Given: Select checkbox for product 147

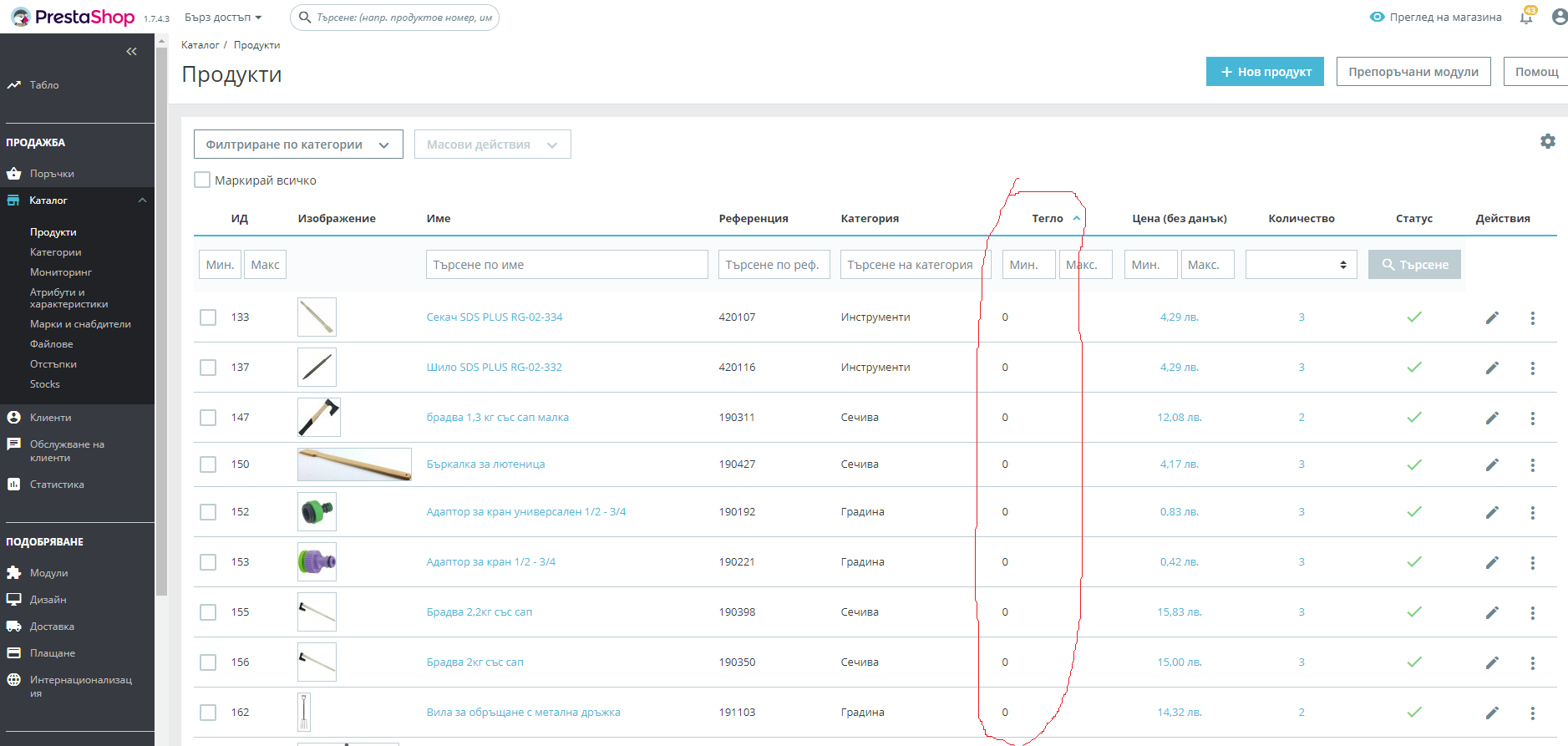Looking at the screenshot, I should tap(208, 418).
